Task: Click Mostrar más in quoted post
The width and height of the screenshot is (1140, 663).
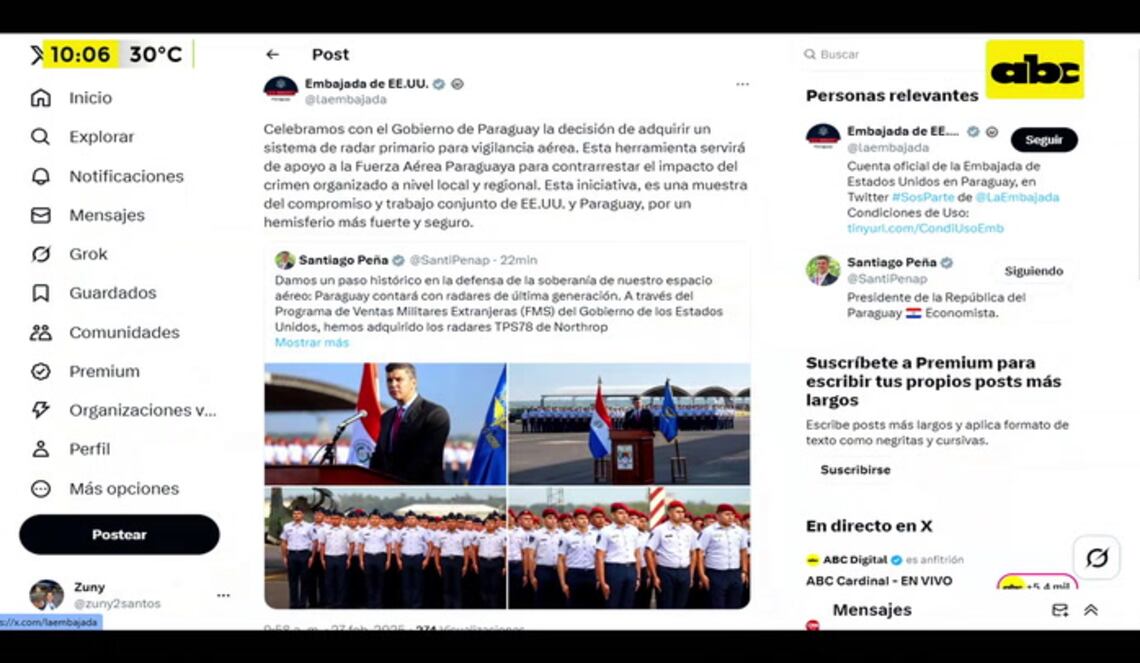Action: click(312, 342)
